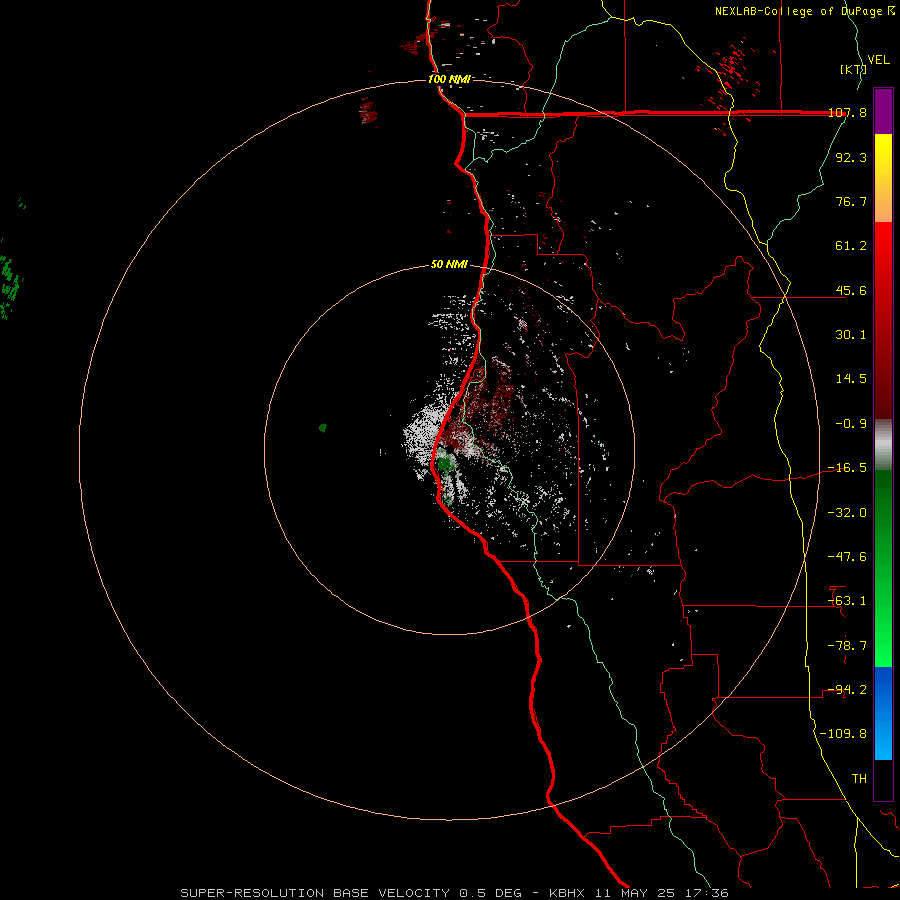Click the "VEL" legend title
The image size is (900, 900).
878,60
